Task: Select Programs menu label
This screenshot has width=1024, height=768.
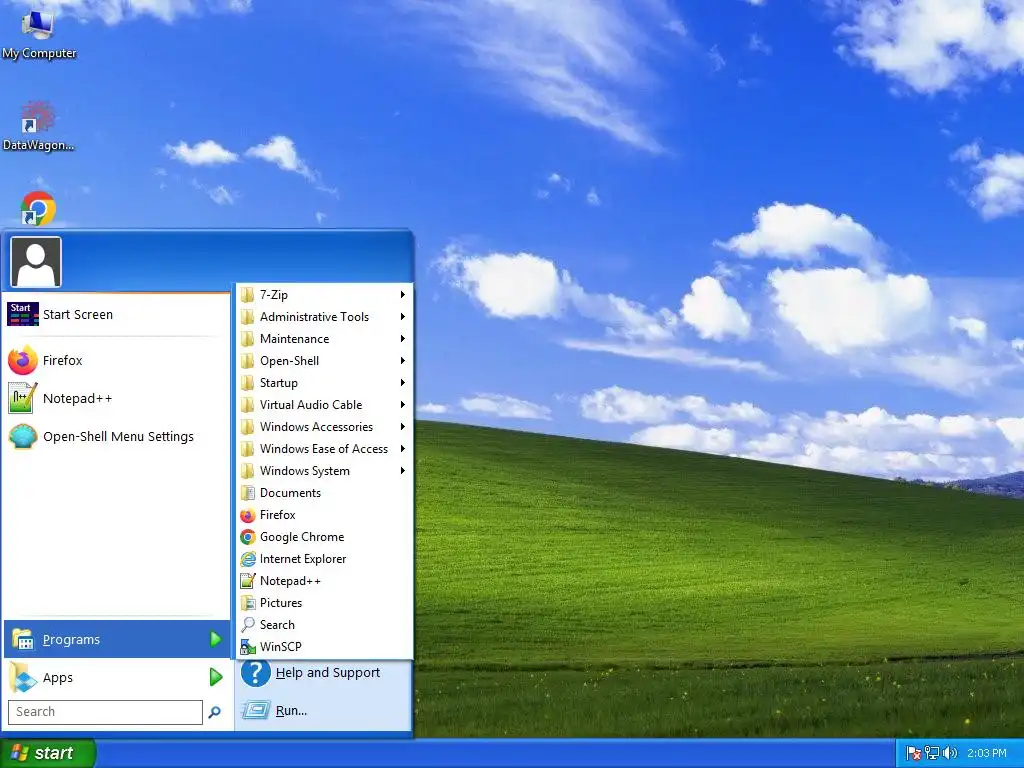Action: [71, 640]
